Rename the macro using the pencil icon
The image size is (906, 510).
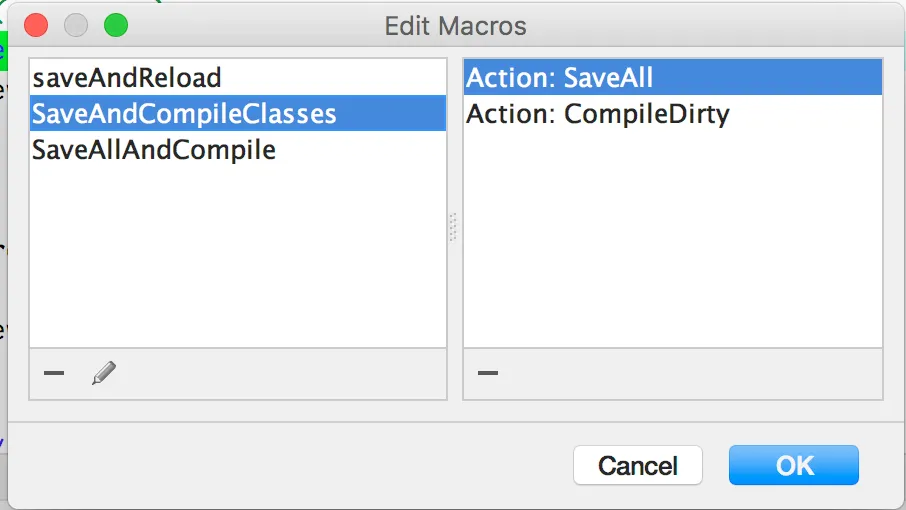[x=103, y=374]
